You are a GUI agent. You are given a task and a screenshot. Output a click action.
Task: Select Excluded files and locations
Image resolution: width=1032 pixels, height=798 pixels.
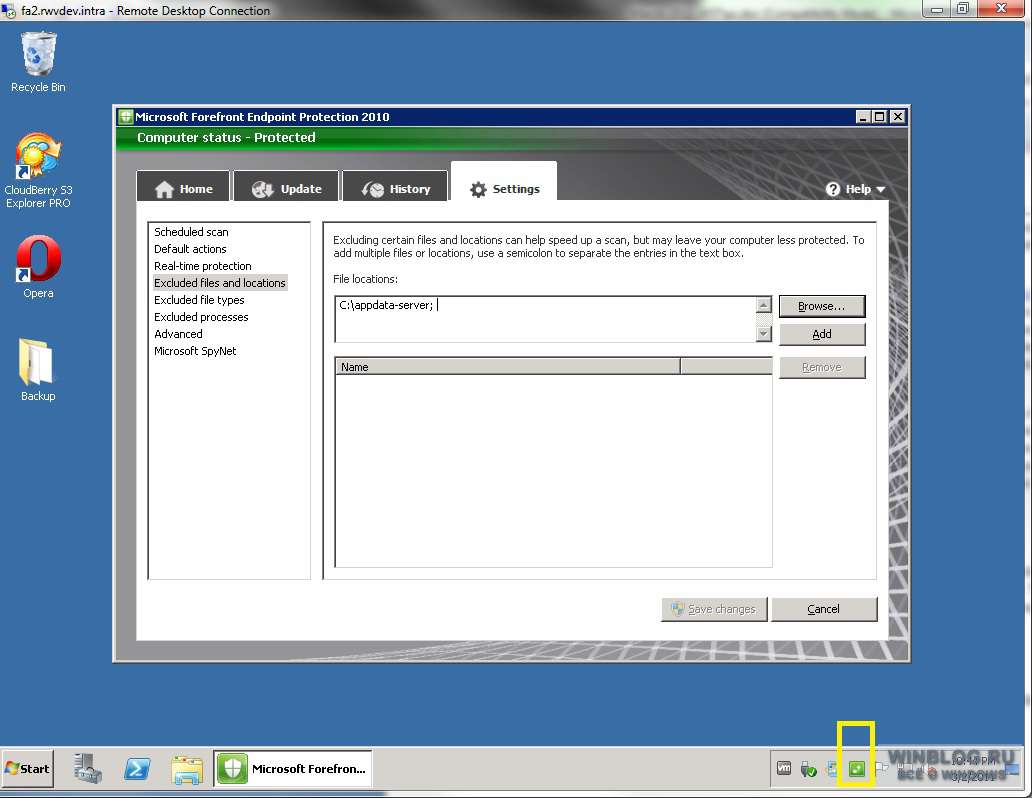[220, 283]
